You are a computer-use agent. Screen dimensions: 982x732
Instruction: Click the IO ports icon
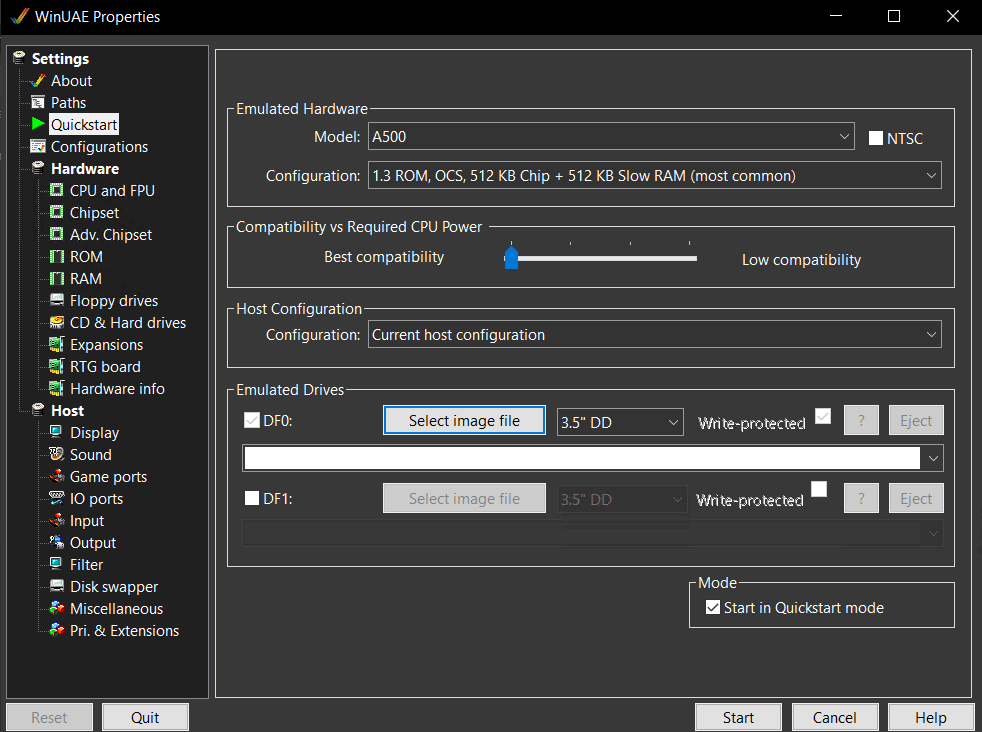click(x=56, y=498)
